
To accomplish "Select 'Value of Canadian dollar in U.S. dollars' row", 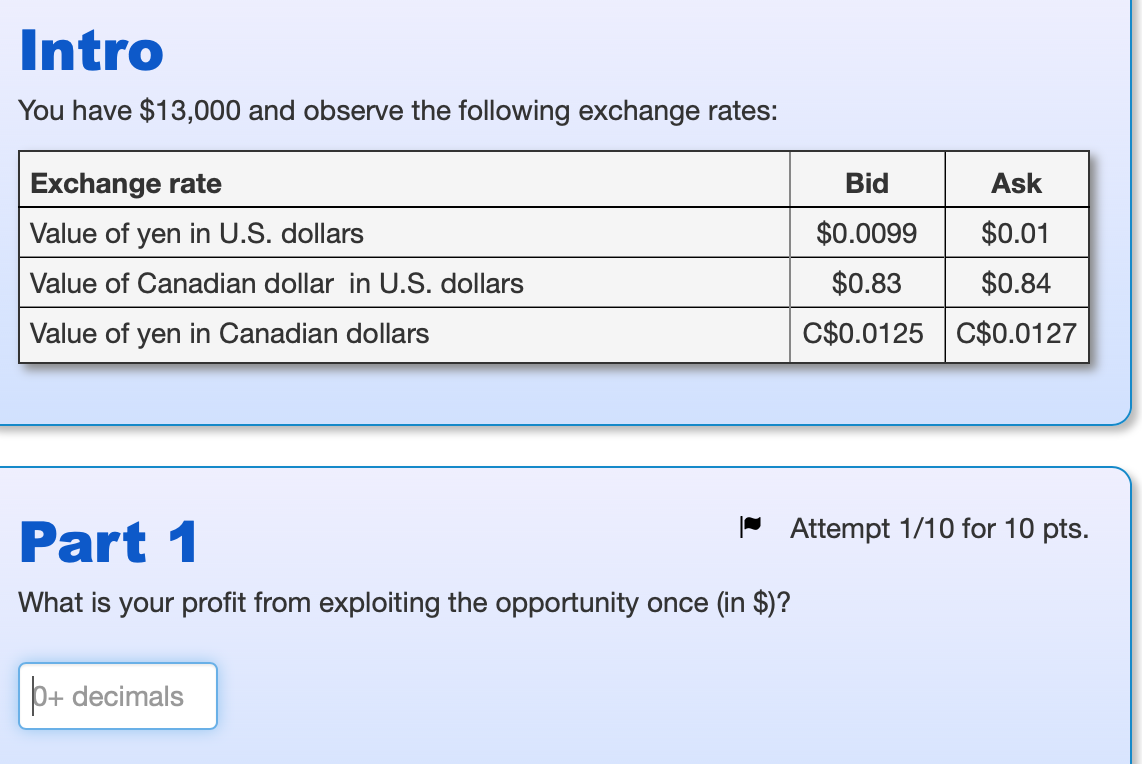I will pyautogui.click(x=554, y=283).
